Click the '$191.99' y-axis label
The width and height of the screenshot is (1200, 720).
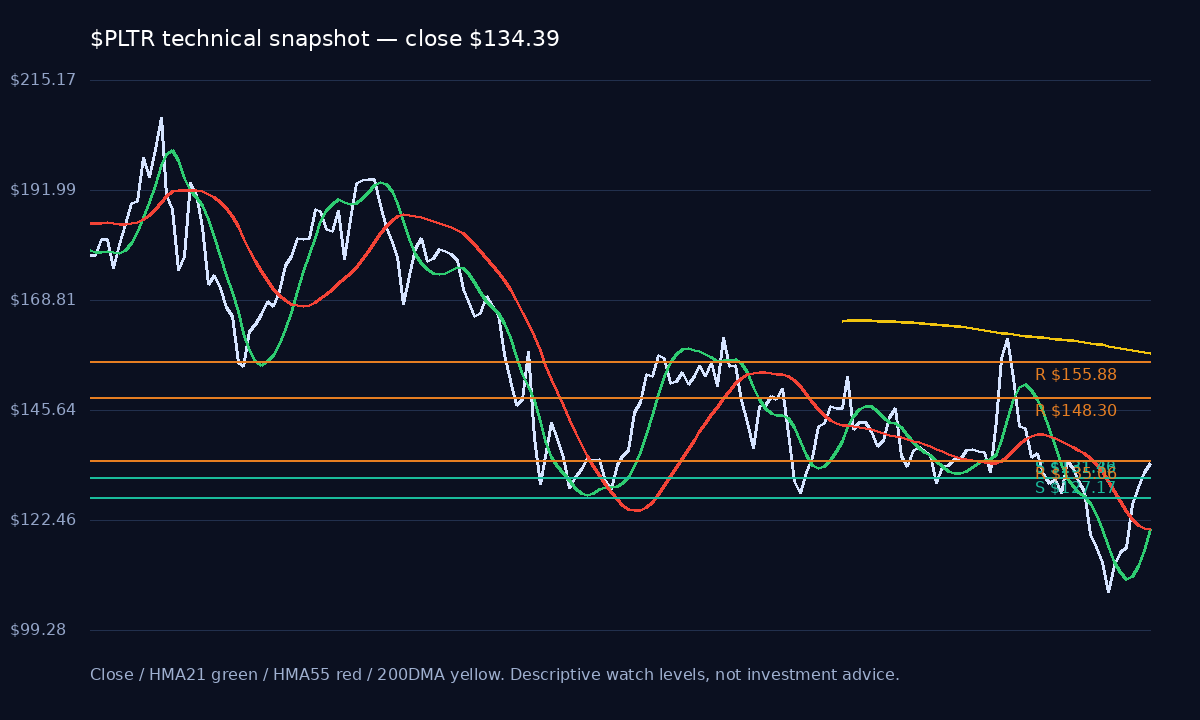coord(43,190)
